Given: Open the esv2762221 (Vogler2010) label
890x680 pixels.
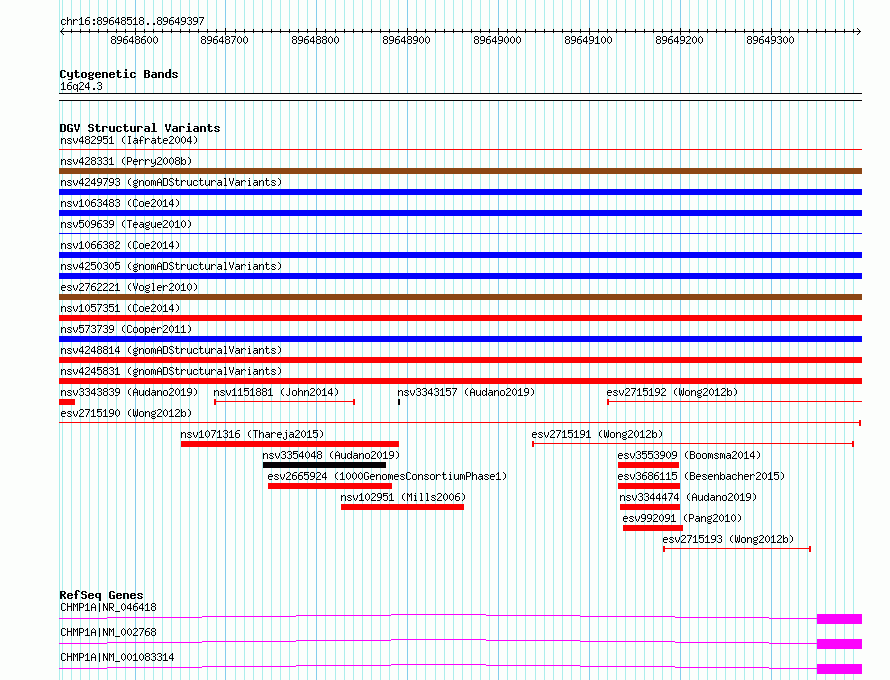Looking at the screenshot, I should click(x=129, y=287).
